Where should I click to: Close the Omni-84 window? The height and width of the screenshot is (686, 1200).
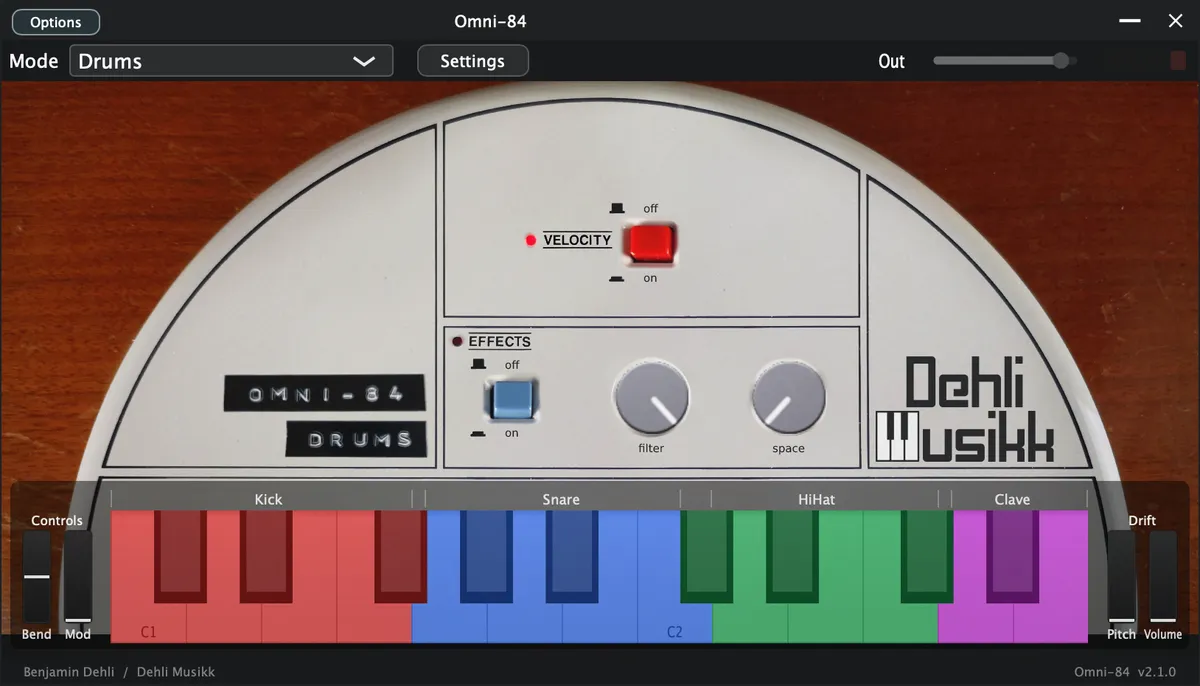(1176, 21)
